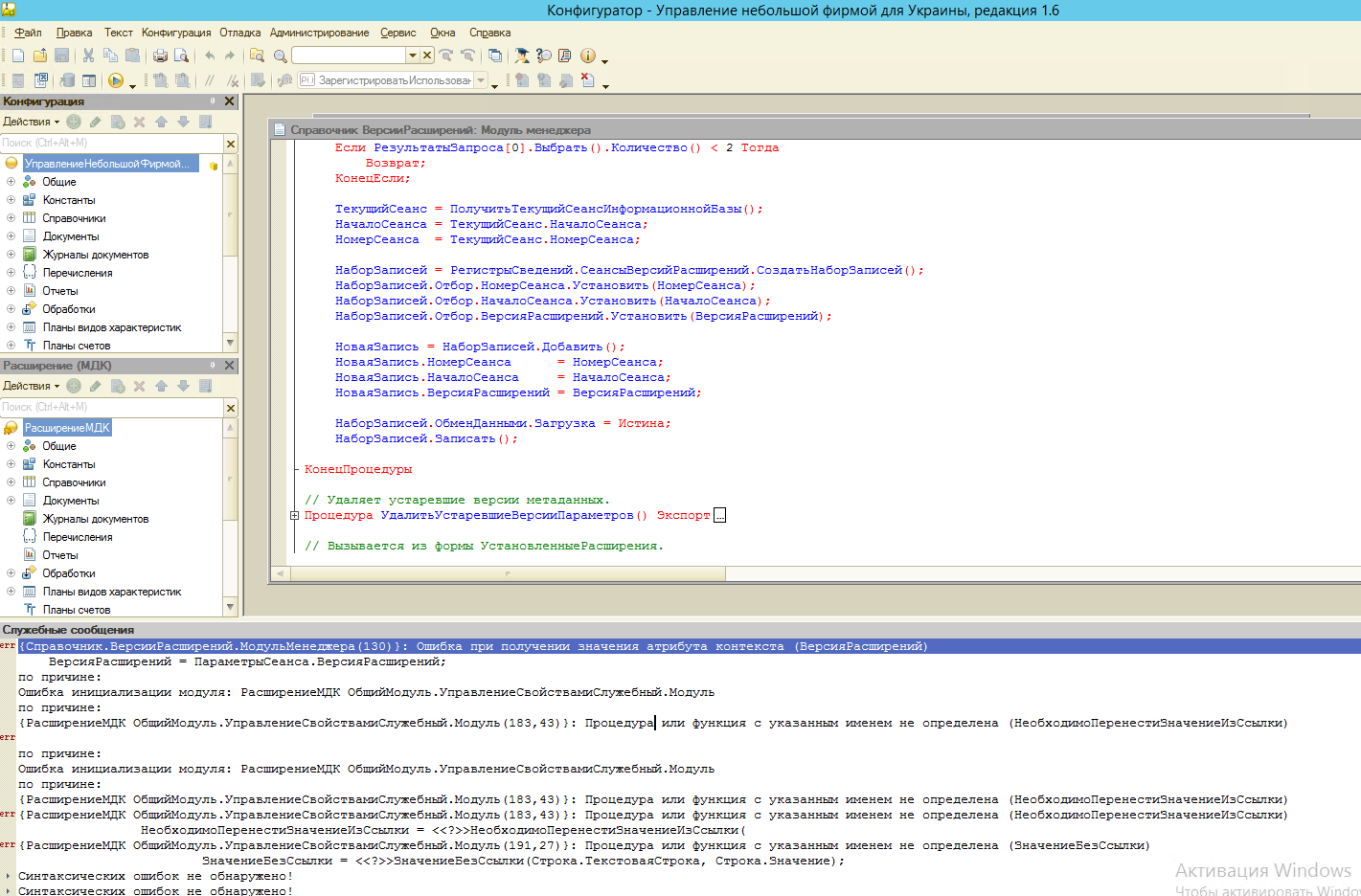The height and width of the screenshot is (896, 1361).
Task: Click horizontal scrollbar thumb in code editor
Action: click(x=508, y=573)
